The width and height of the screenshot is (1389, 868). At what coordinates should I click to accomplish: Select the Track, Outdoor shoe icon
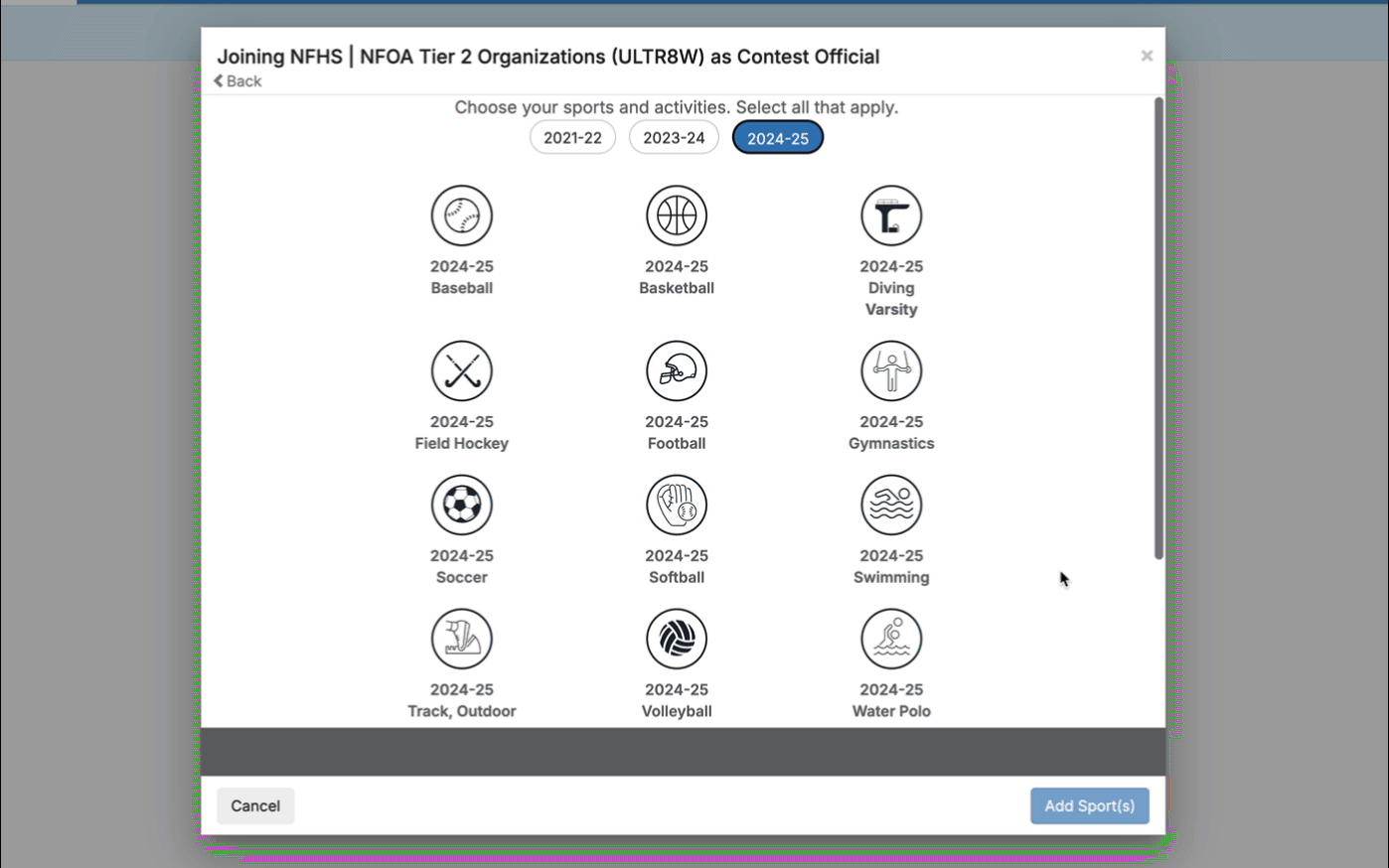pos(461,639)
